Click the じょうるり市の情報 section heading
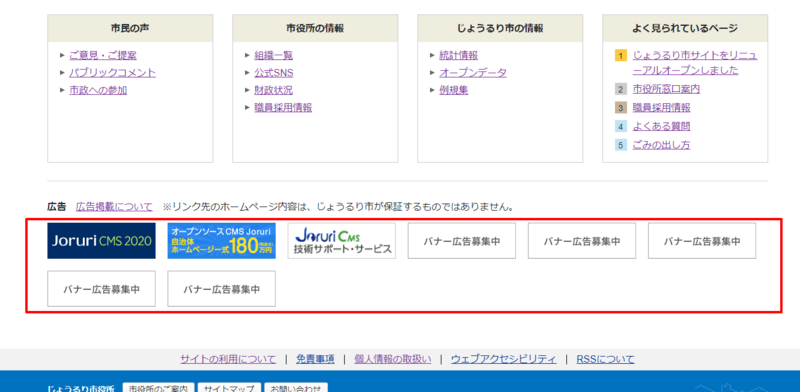This screenshot has height=392, width=800. click(x=500, y=28)
